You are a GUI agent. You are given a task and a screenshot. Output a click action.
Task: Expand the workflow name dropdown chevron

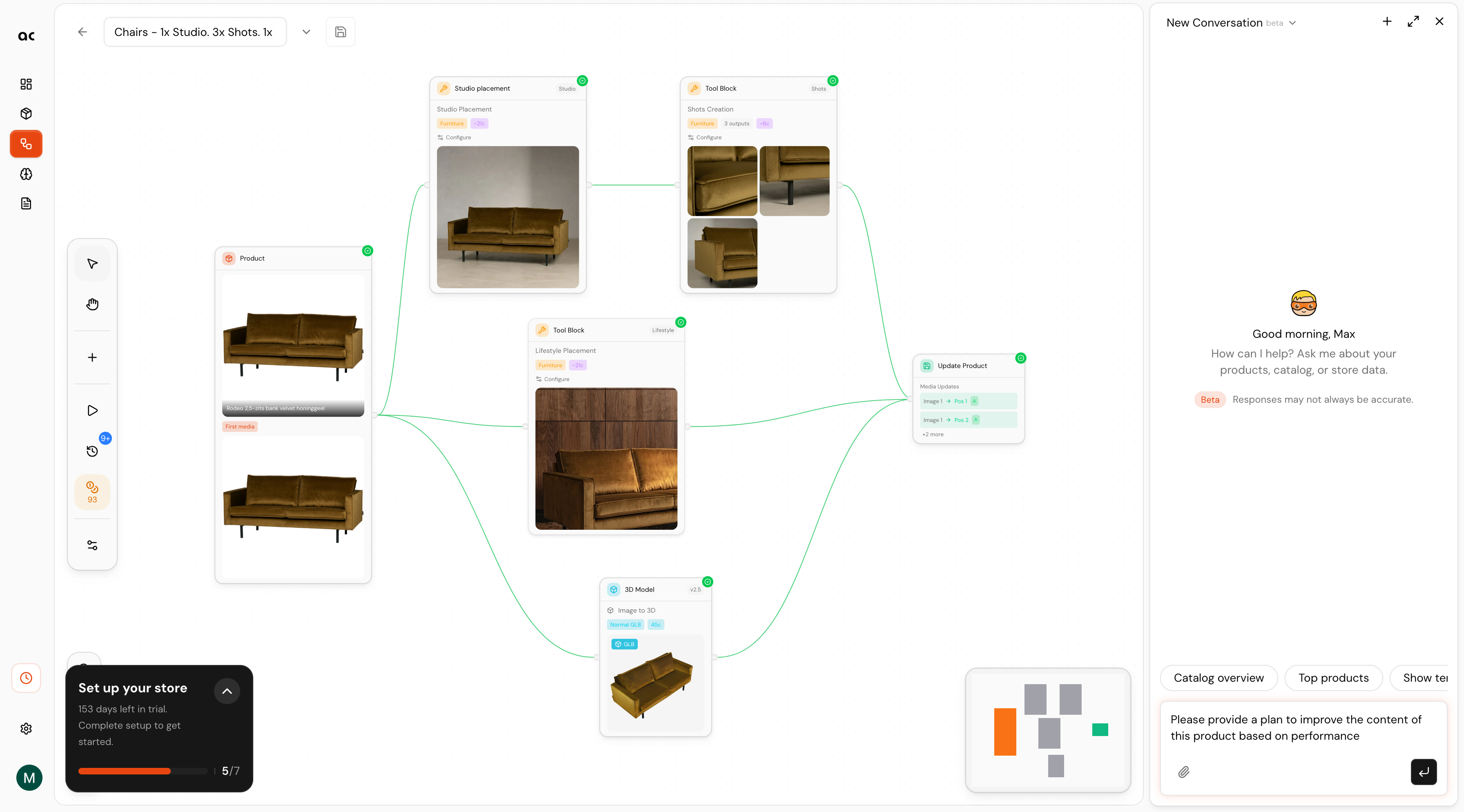[x=306, y=32]
